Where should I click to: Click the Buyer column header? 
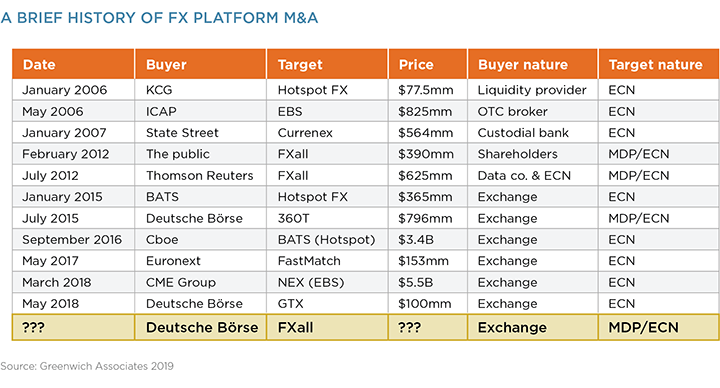201,64
